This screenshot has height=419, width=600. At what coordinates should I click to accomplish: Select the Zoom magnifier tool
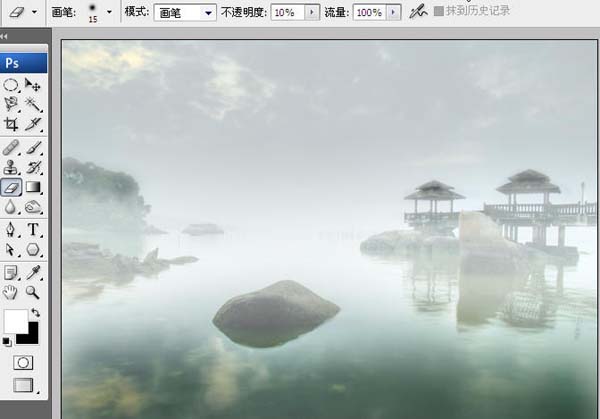click(33, 292)
